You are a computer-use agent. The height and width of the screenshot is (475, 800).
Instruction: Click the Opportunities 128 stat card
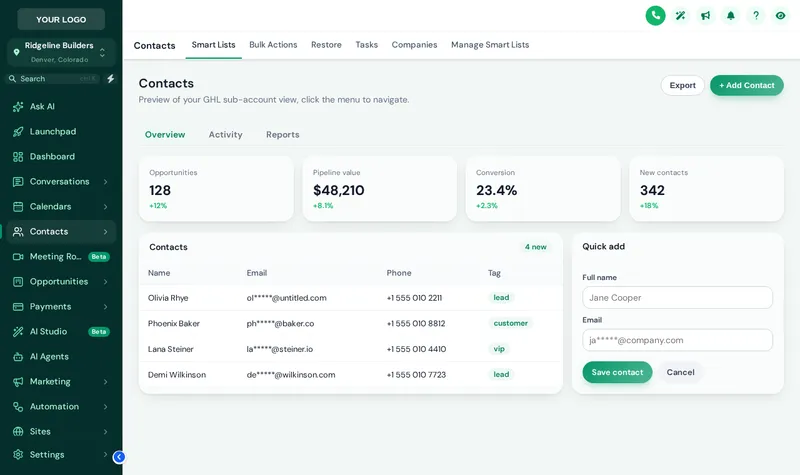coord(216,189)
